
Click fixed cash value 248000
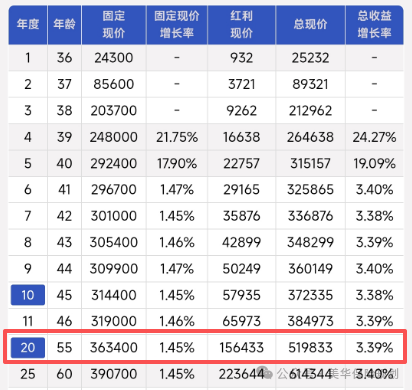click(x=114, y=137)
